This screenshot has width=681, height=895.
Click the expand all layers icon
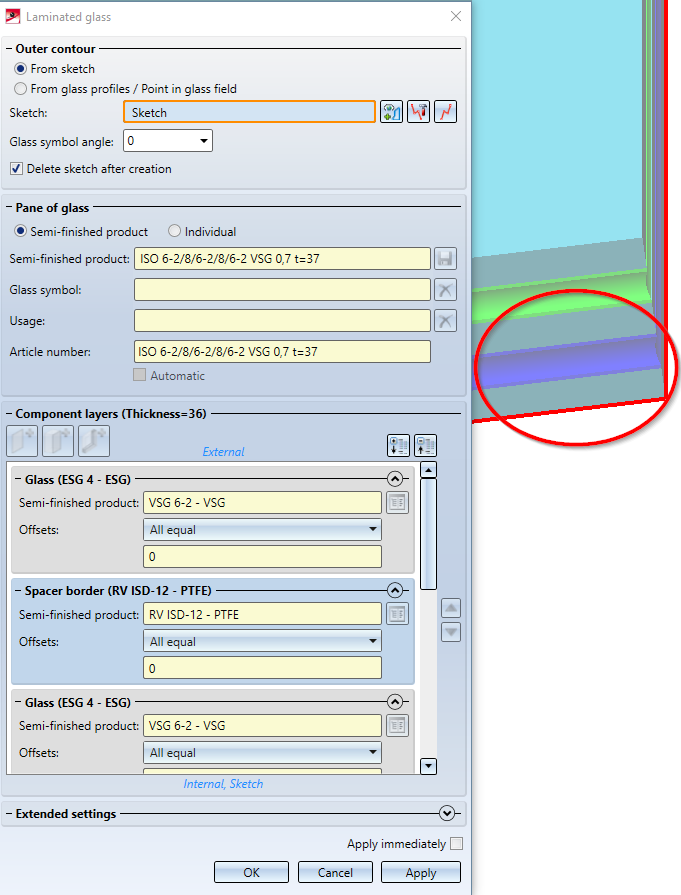point(398,445)
